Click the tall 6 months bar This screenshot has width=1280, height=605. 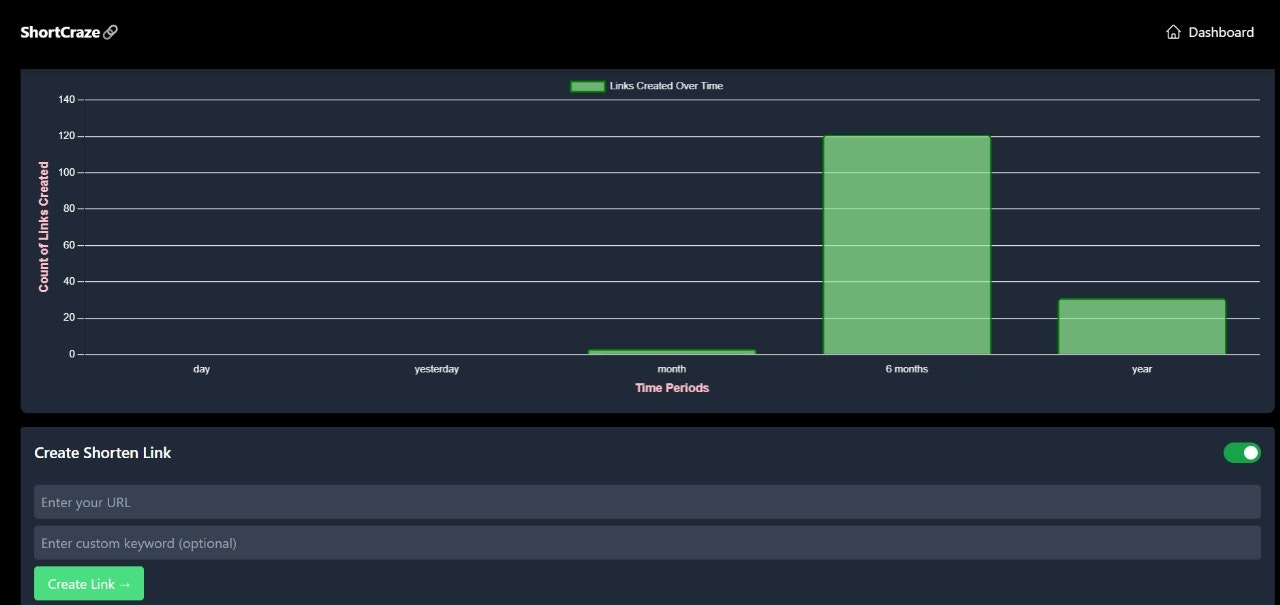tap(906, 245)
